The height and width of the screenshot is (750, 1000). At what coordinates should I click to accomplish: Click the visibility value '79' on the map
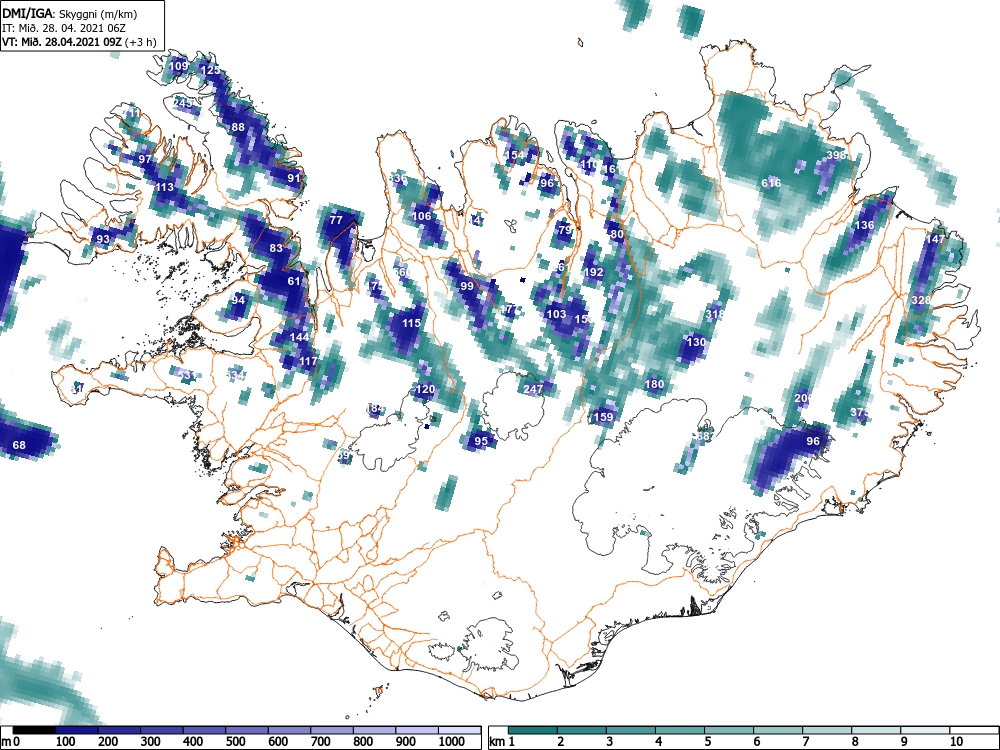(x=565, y=230)
